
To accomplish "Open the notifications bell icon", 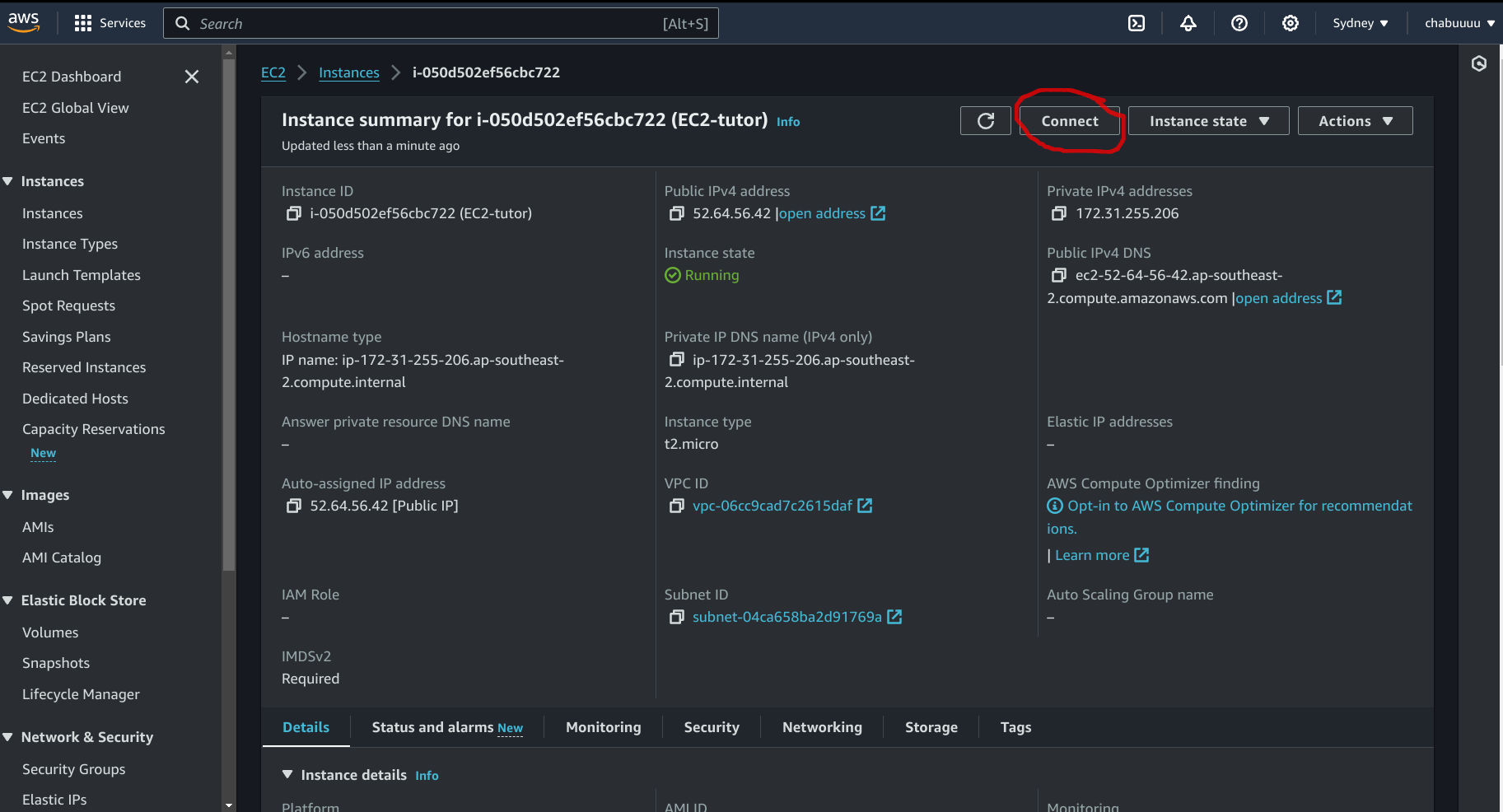I will [1188, 23].
